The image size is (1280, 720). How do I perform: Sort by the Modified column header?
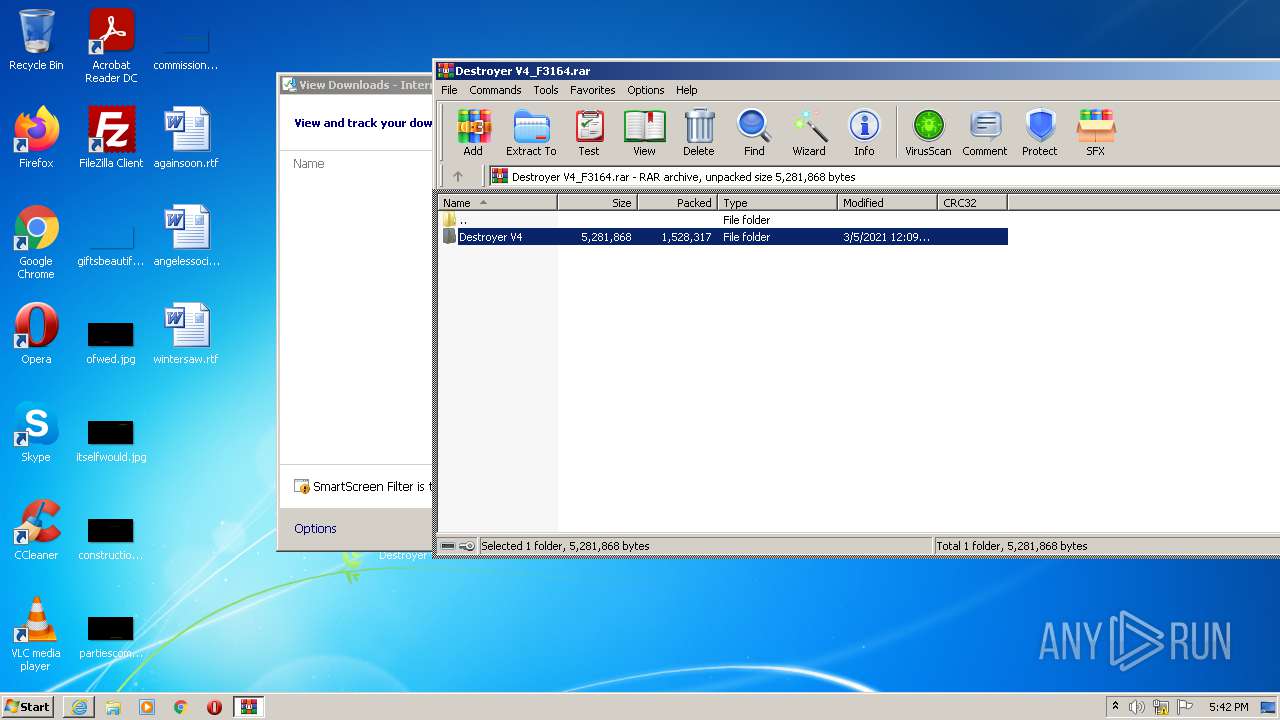(x=887, y=202)
